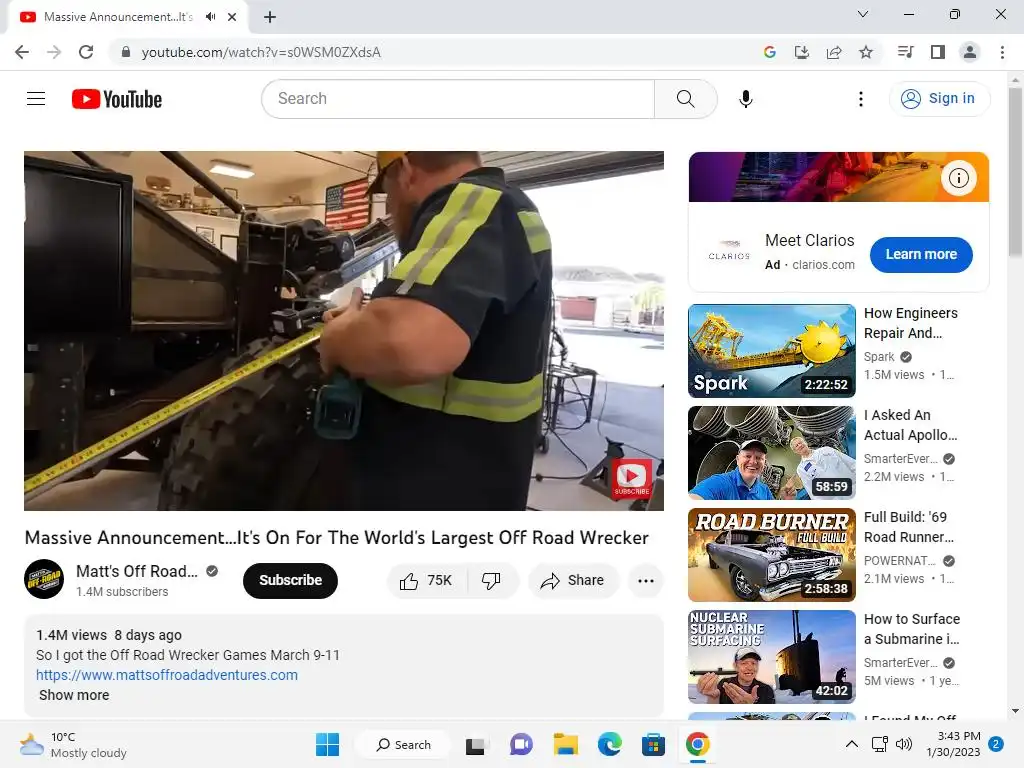Share this video
Image resolution: width=1024 pixels, height=768 pixels.
[573, 581]
